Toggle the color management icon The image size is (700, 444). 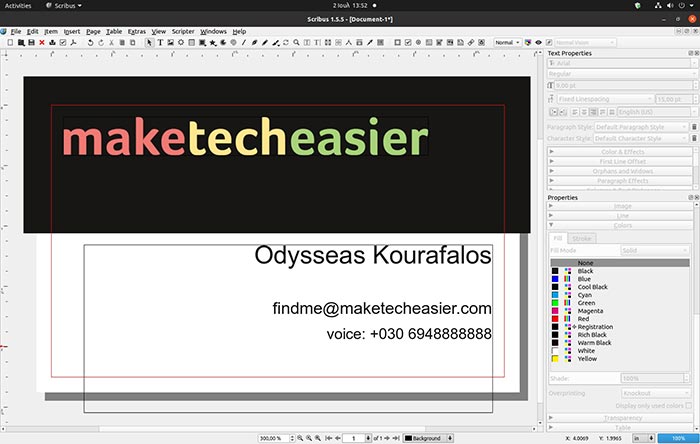coord(528,42)
